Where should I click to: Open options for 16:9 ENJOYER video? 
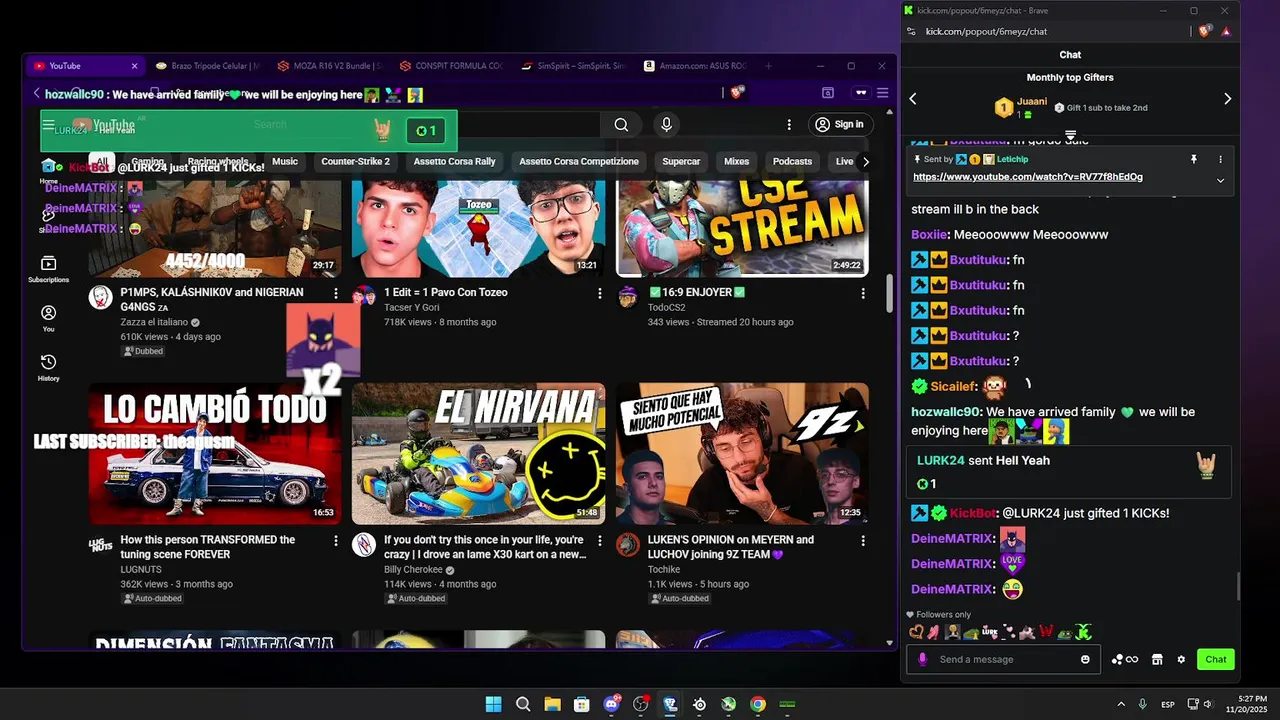(x=862, y=293)
